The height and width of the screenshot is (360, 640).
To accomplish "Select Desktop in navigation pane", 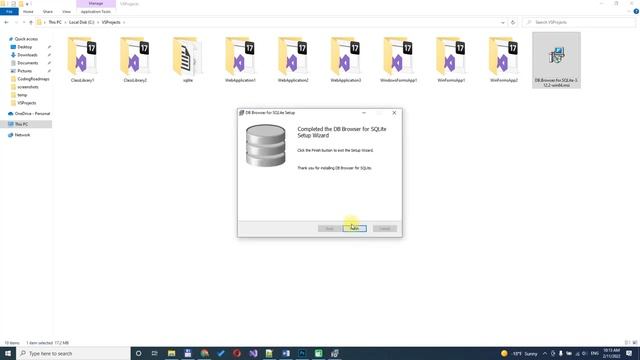I will pyautogui.click(x=24, y=47).
